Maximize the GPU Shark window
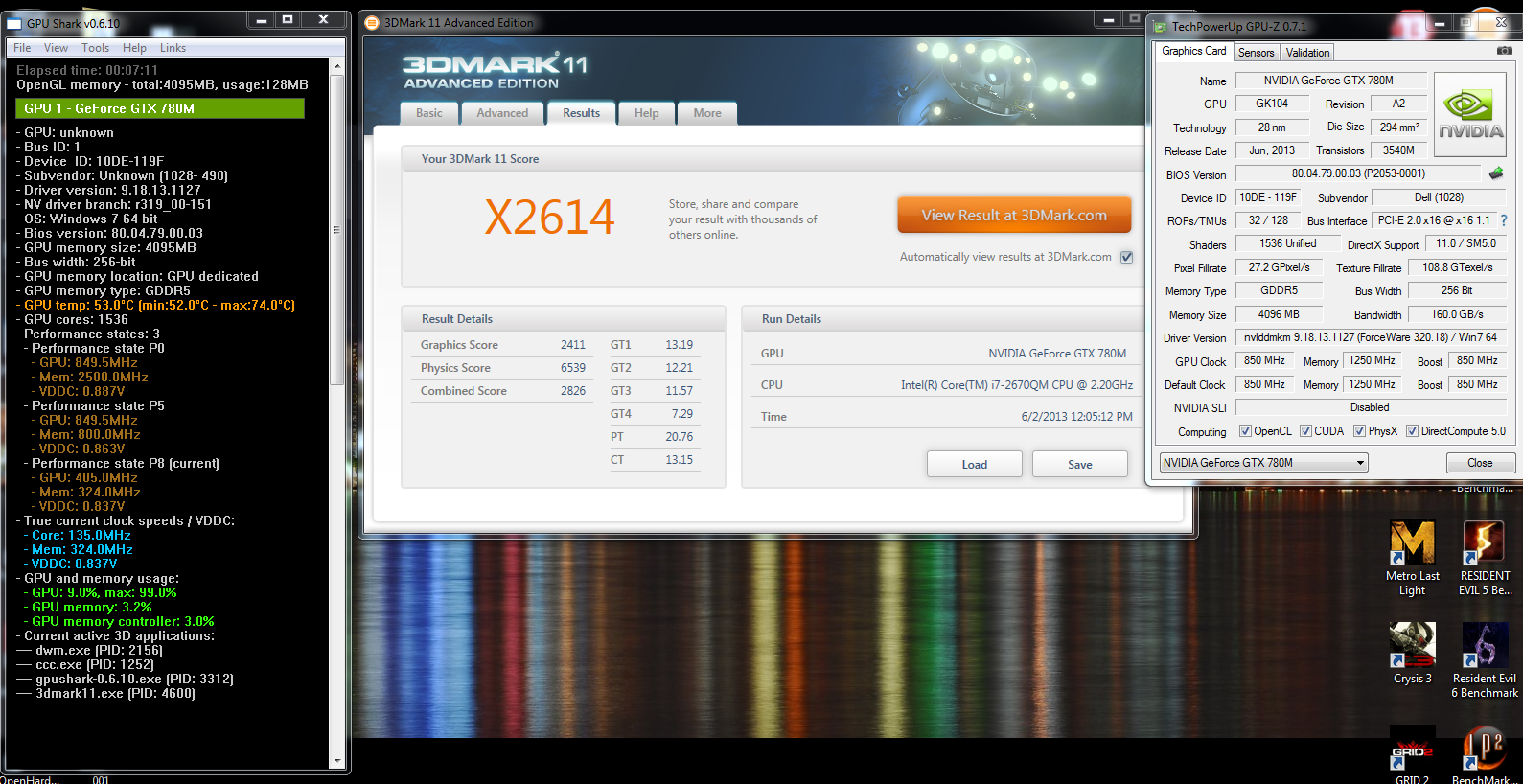1523x784 pixels. 288,19
